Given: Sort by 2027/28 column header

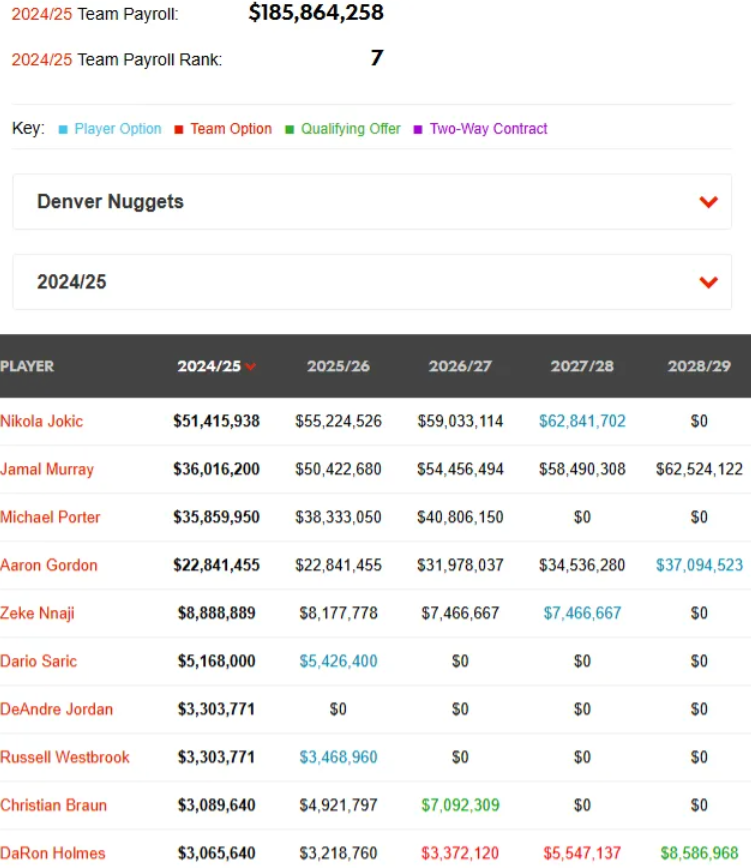Looking at the screenshot, I should 582,366.
